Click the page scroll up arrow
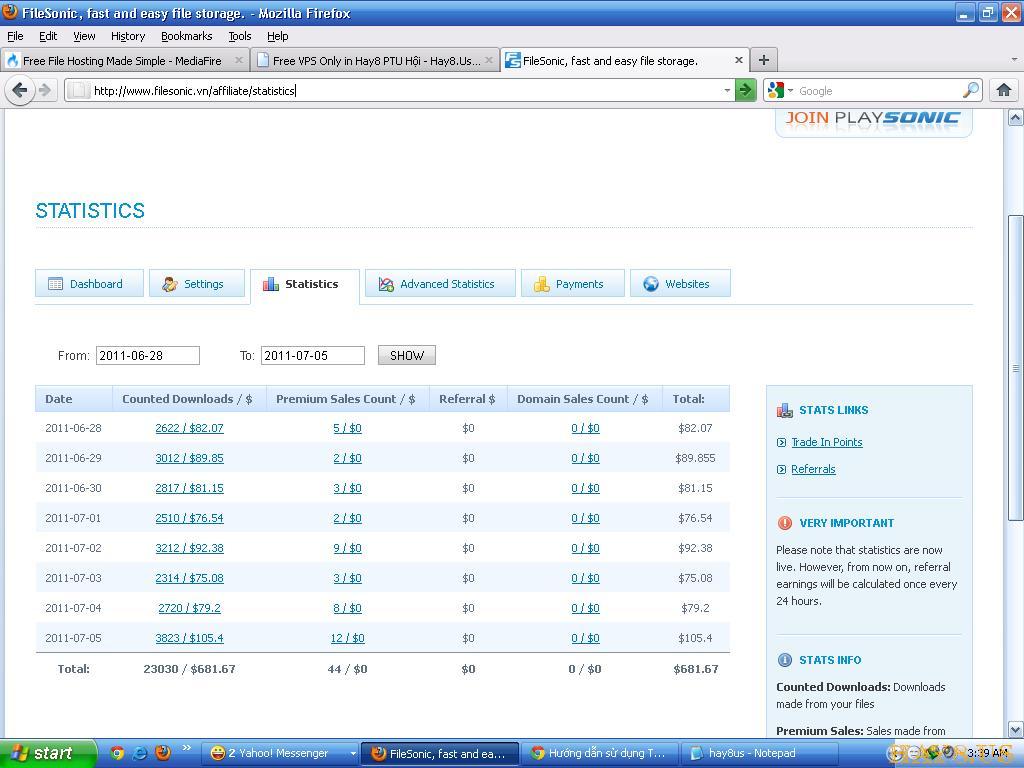Viewport: 1024px width, 768px height. coord(1016,118)
